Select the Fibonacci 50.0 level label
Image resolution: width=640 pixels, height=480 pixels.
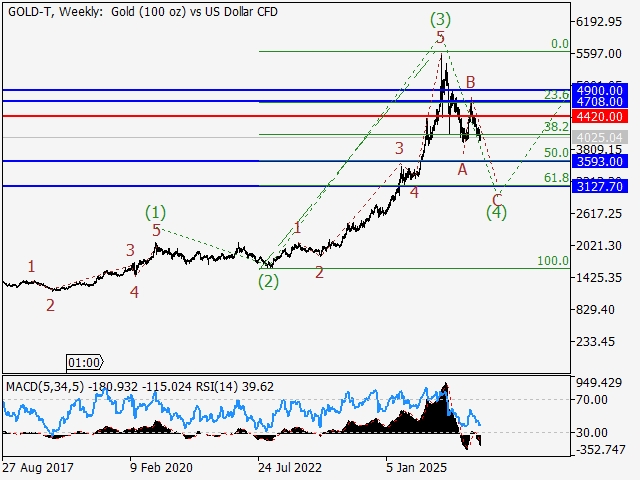click(556, 153)
